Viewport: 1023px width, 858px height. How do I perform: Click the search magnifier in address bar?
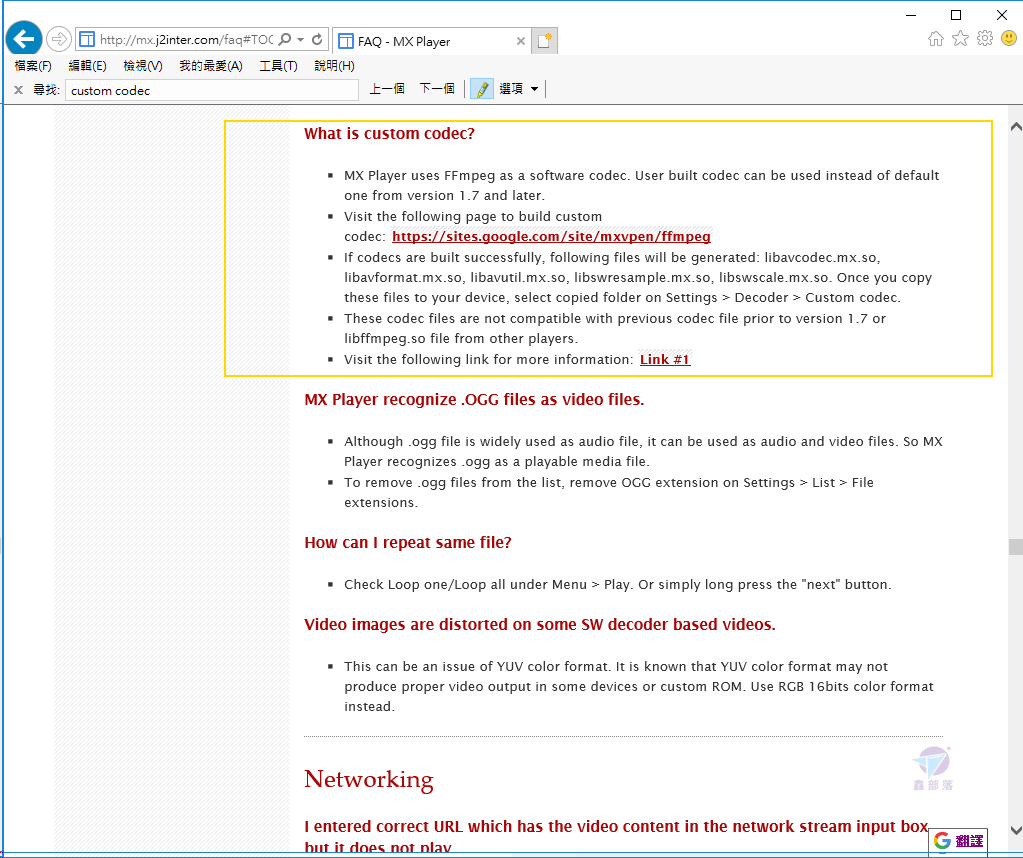[x=285, y=40]
